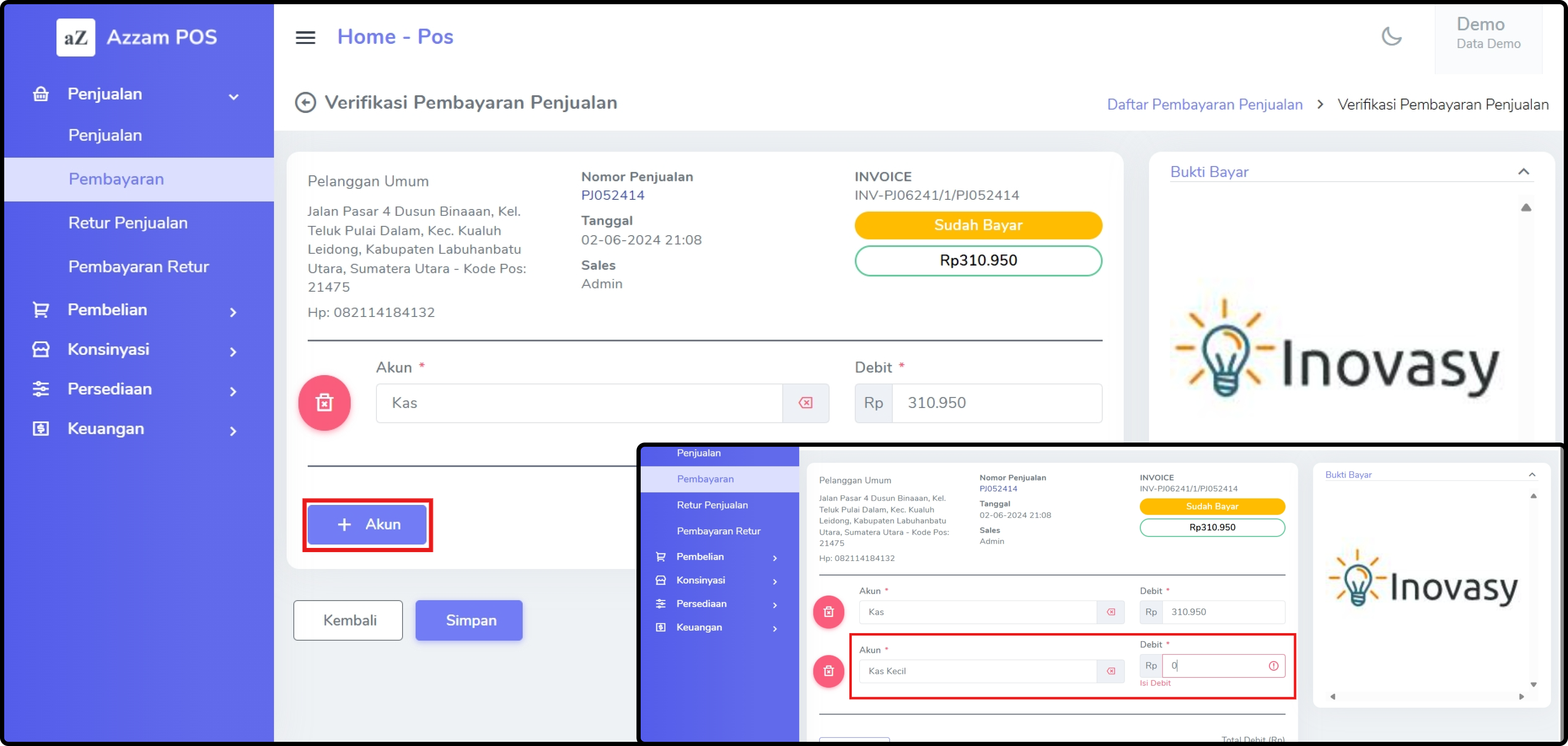Open the Retur Penjualan menu item
The height and width of the screenshot is (746, 1568).
pyautogui.click(x=128, y=223)
